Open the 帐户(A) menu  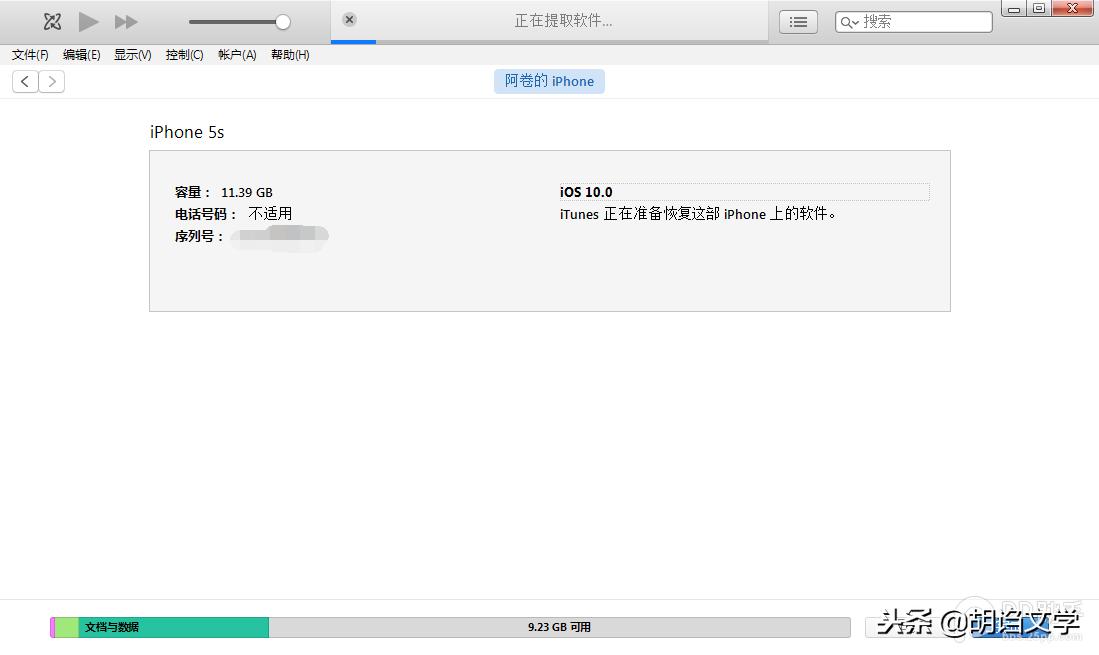(x=237, y=55)
